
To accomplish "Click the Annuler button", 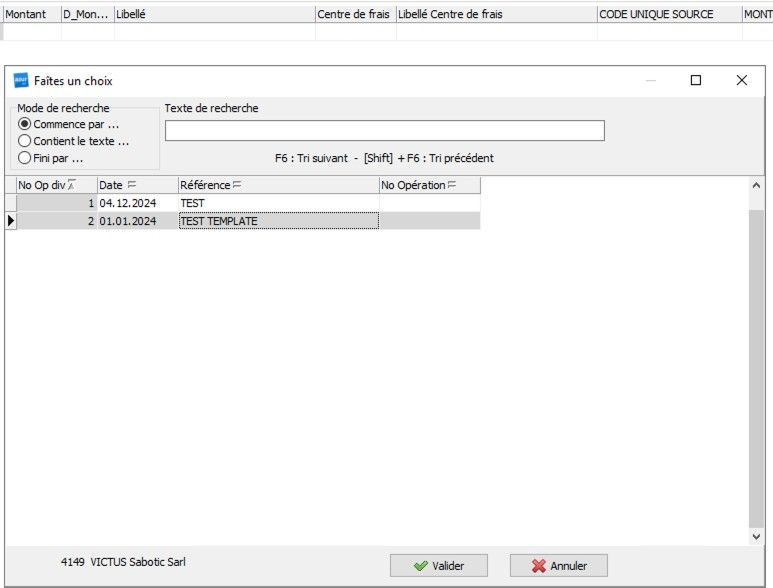I will 559,565.
